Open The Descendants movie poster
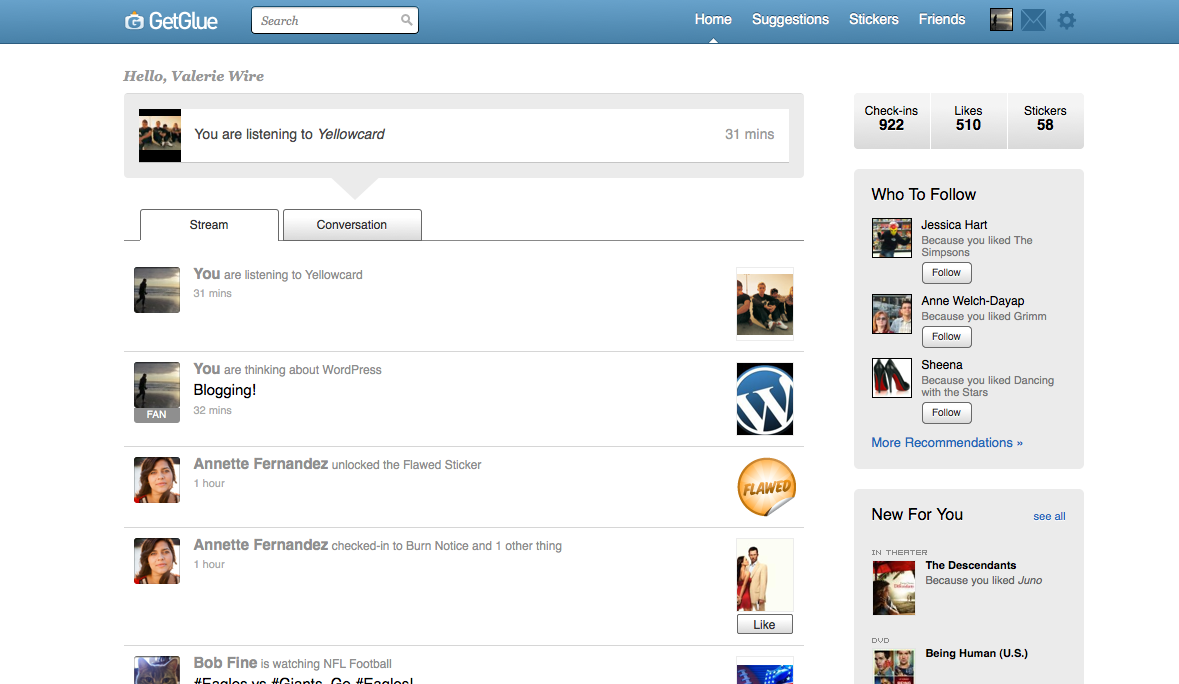 coord(893,587)
